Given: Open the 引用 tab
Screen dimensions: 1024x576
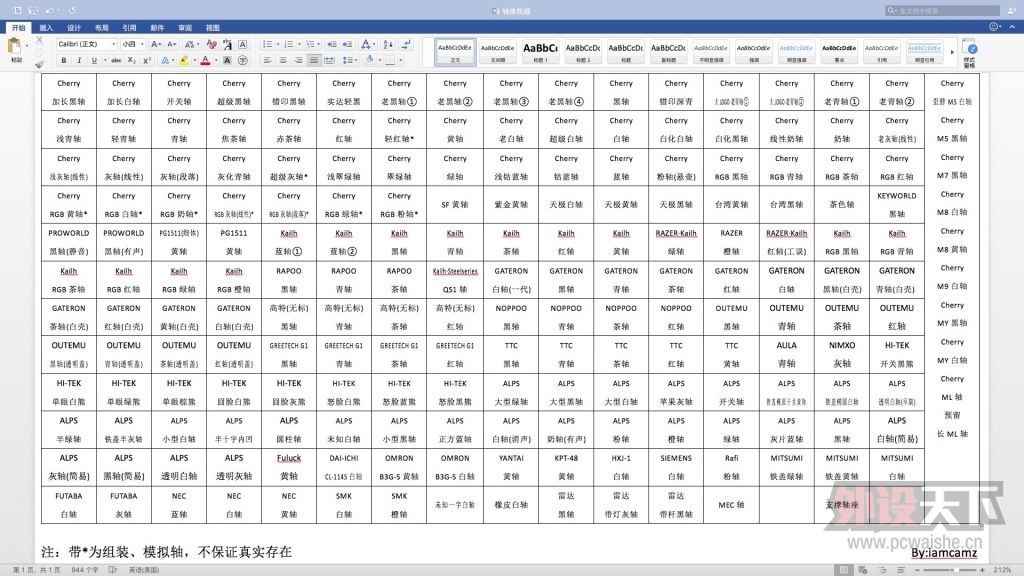Looking at the screenshot, I should [x=129, y=27].
